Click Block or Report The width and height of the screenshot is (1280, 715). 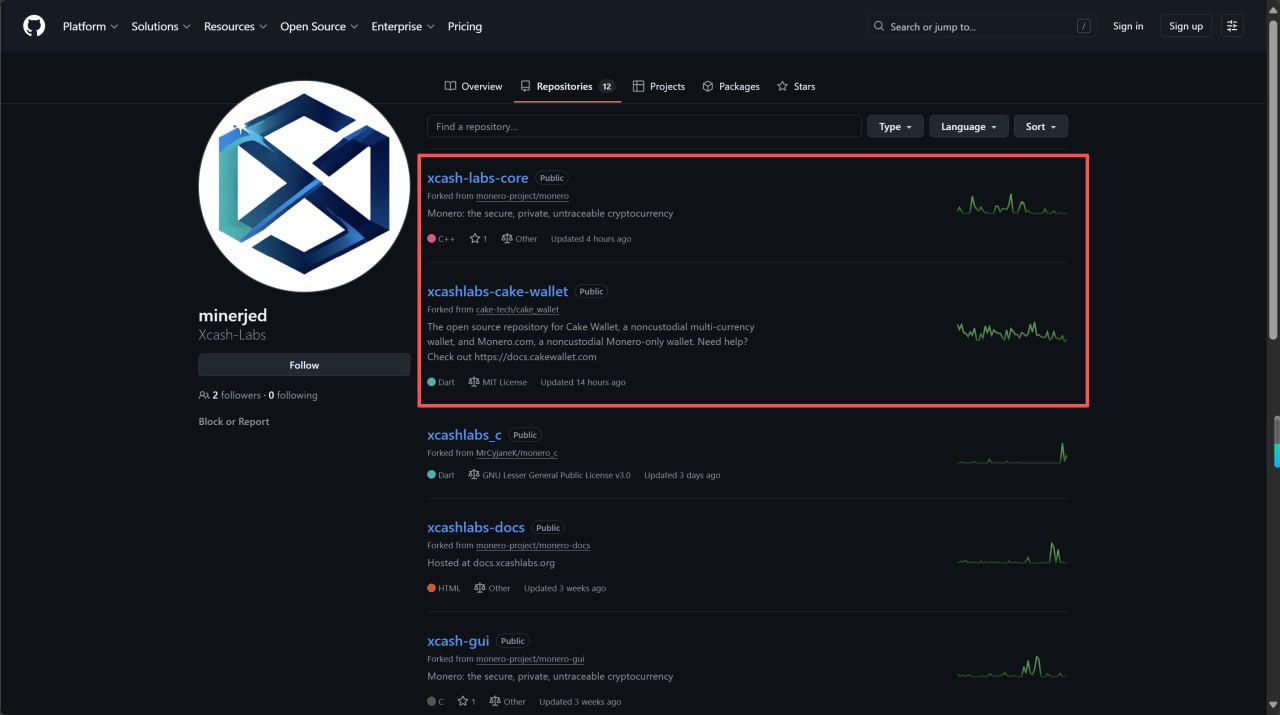[234, 422]
